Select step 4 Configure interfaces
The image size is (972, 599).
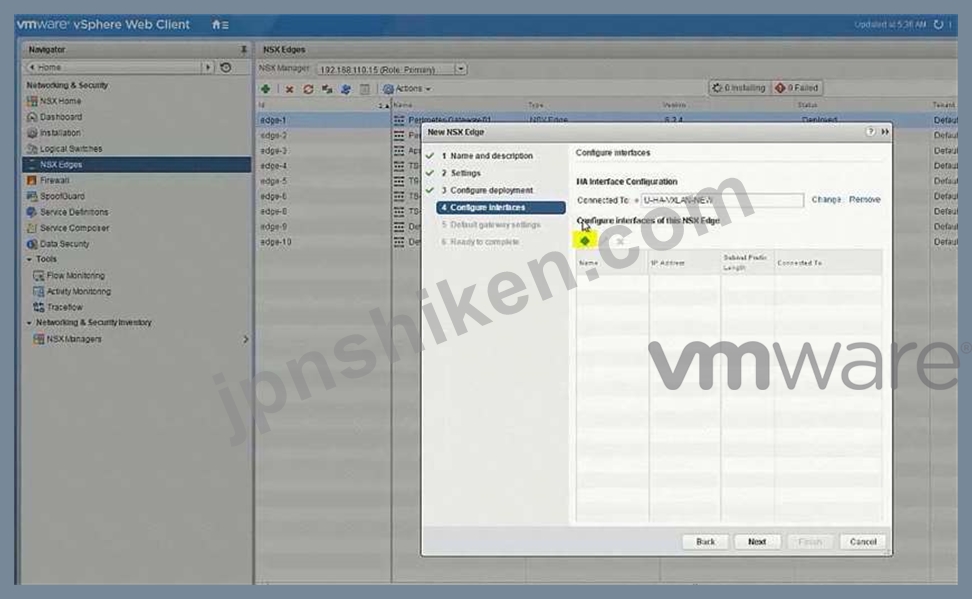coord(501,208)
